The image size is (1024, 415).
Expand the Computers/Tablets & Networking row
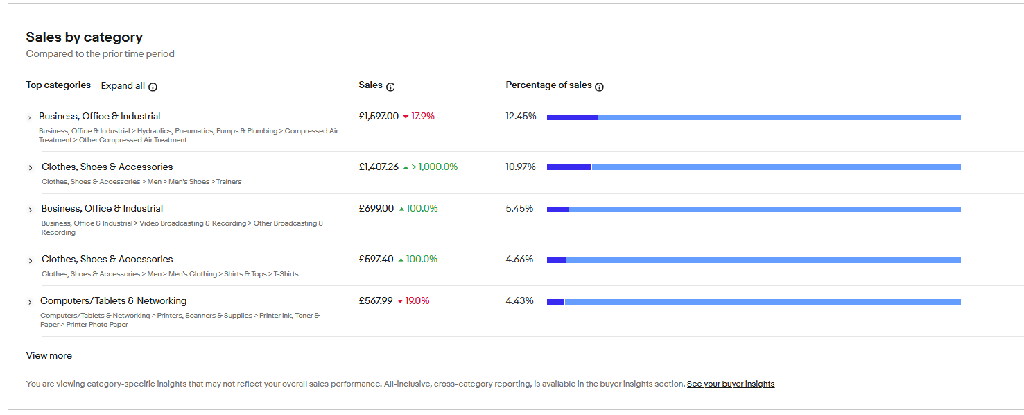30,301
